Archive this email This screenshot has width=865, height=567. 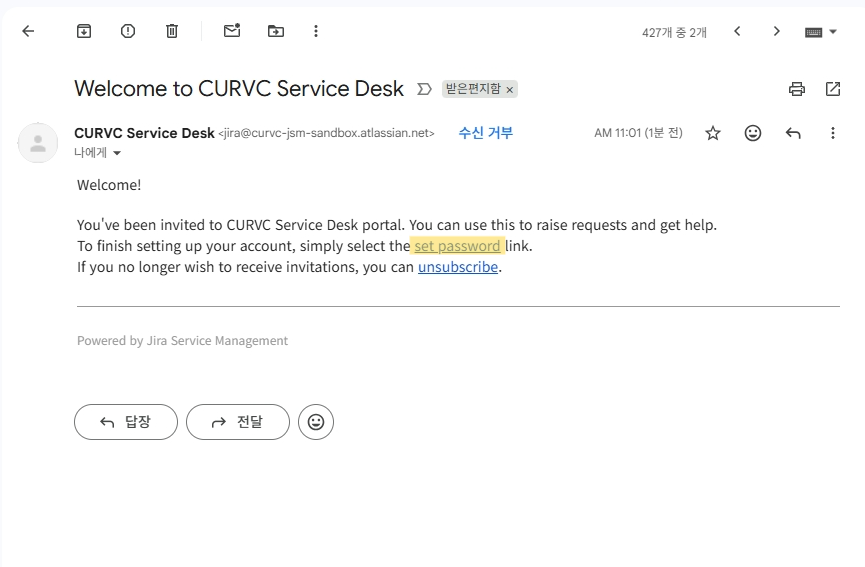point(84,31)
